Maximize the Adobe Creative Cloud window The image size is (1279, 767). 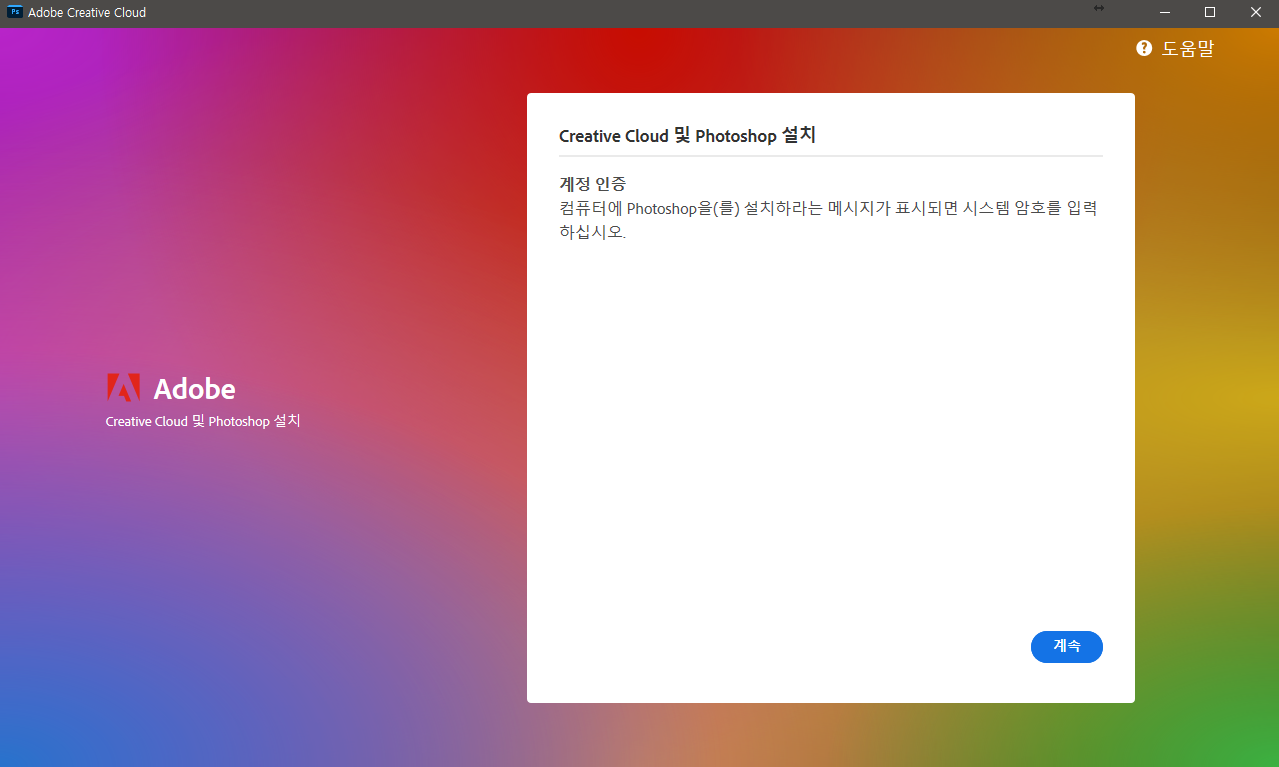point(1210,12)
